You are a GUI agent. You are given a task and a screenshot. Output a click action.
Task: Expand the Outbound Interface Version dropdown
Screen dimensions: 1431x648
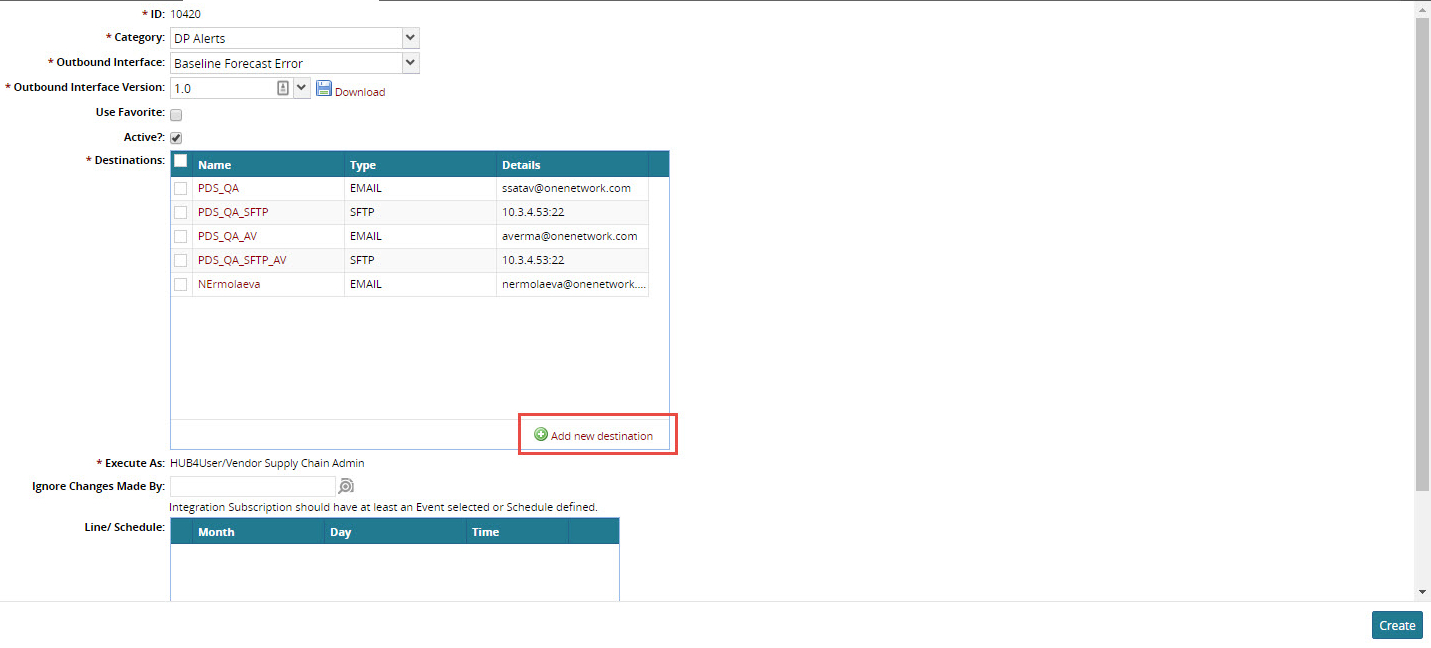click(x=302, y=87)
